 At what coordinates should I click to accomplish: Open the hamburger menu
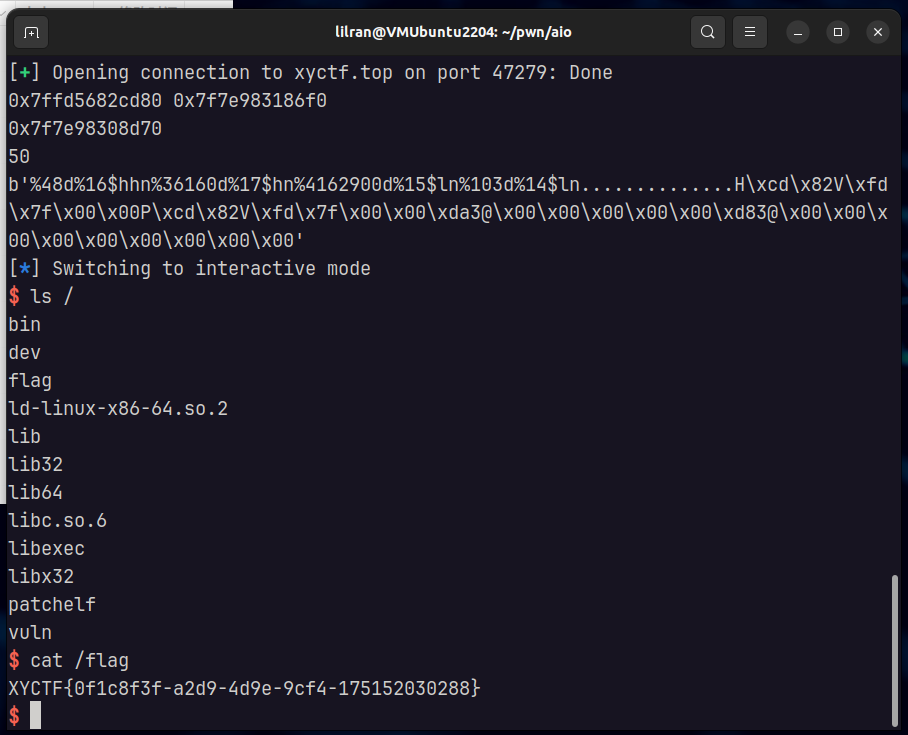[749, 31]
